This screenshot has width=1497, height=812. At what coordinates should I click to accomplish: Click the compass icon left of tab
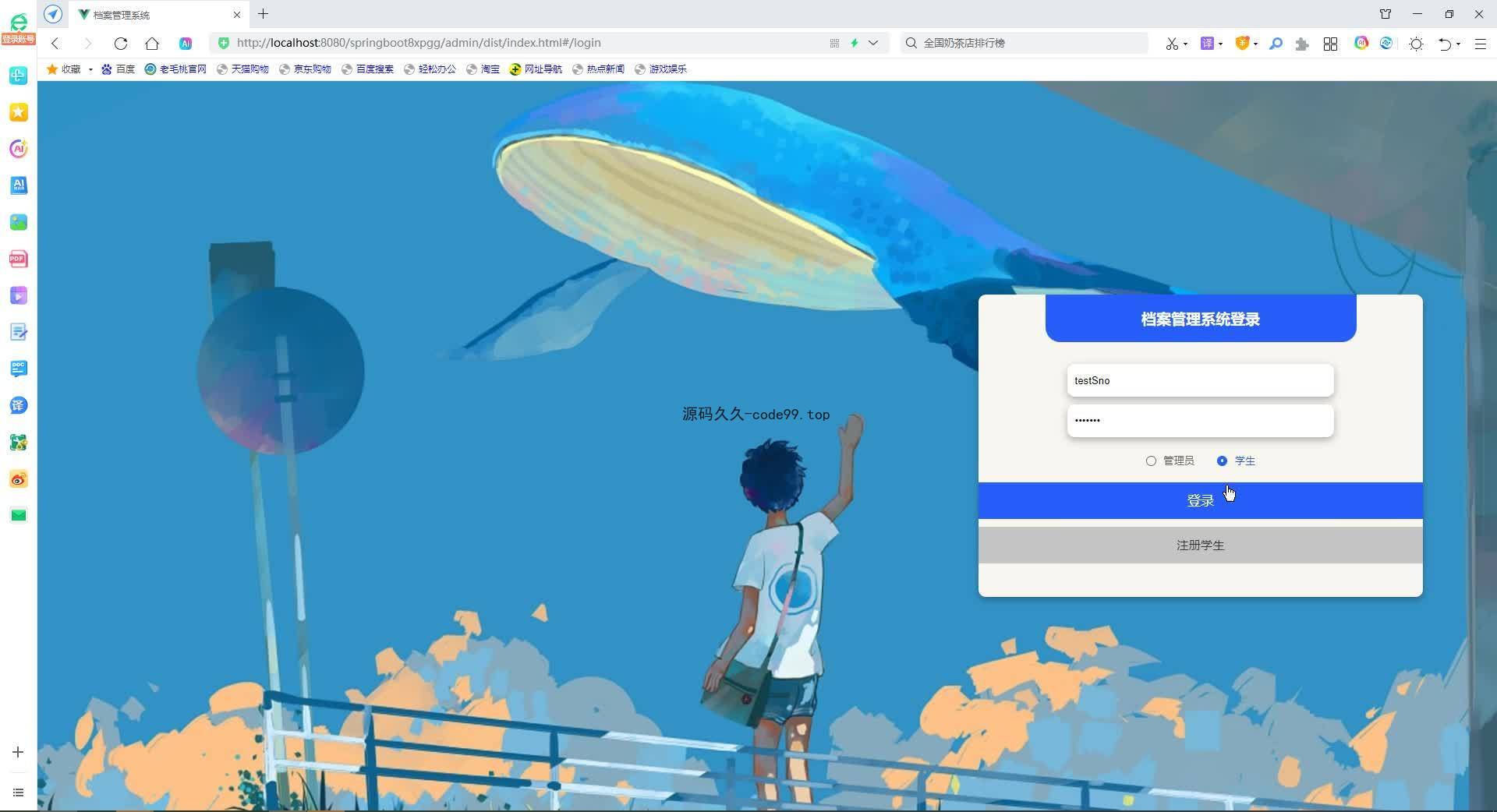(x=53, y=14)
